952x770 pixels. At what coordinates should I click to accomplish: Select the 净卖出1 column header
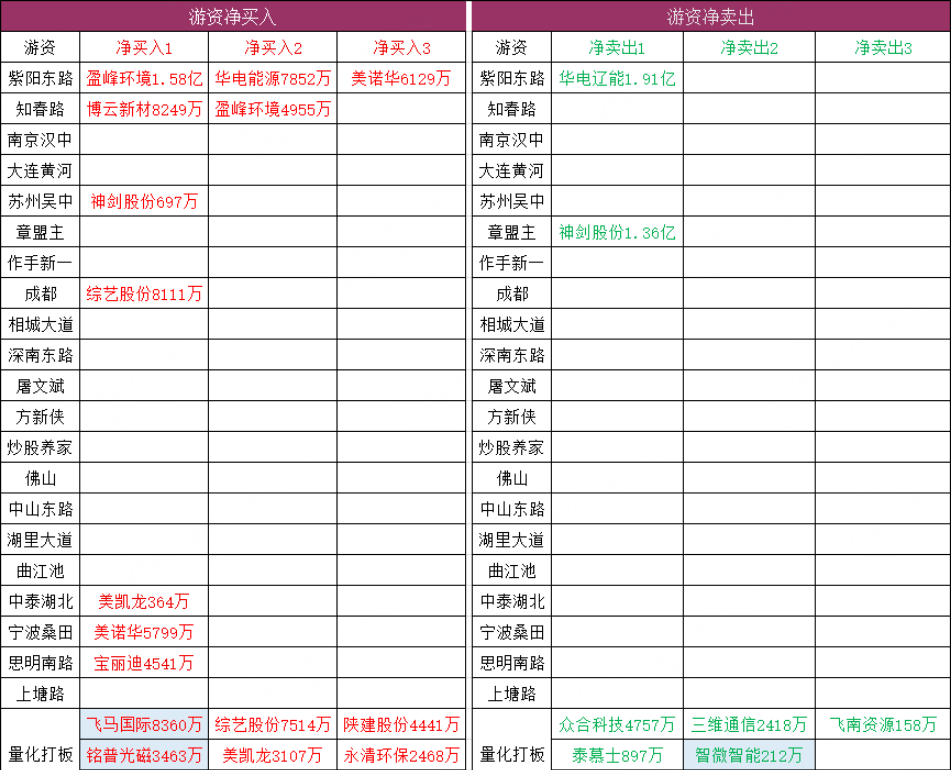tap(617, 47)
